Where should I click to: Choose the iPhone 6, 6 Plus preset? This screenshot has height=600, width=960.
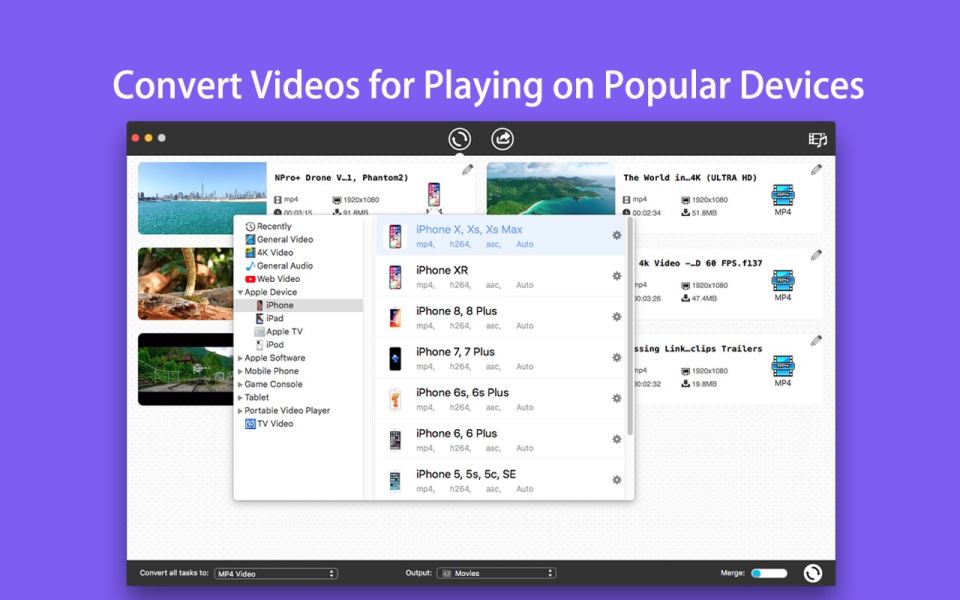pyautogui.click(x=501, y=440)
